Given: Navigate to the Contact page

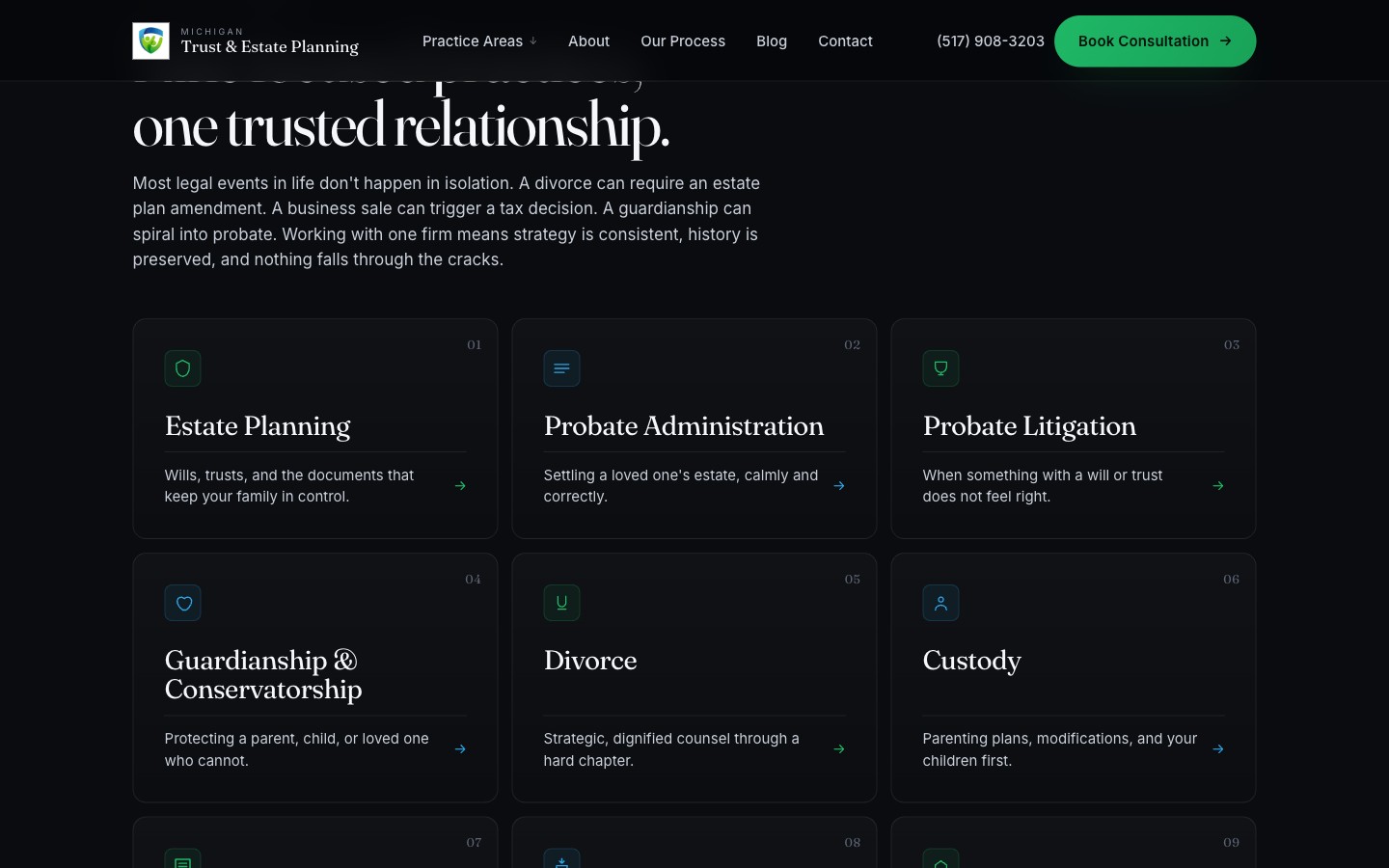Looking at the screenshot, I should click(845, 41).
